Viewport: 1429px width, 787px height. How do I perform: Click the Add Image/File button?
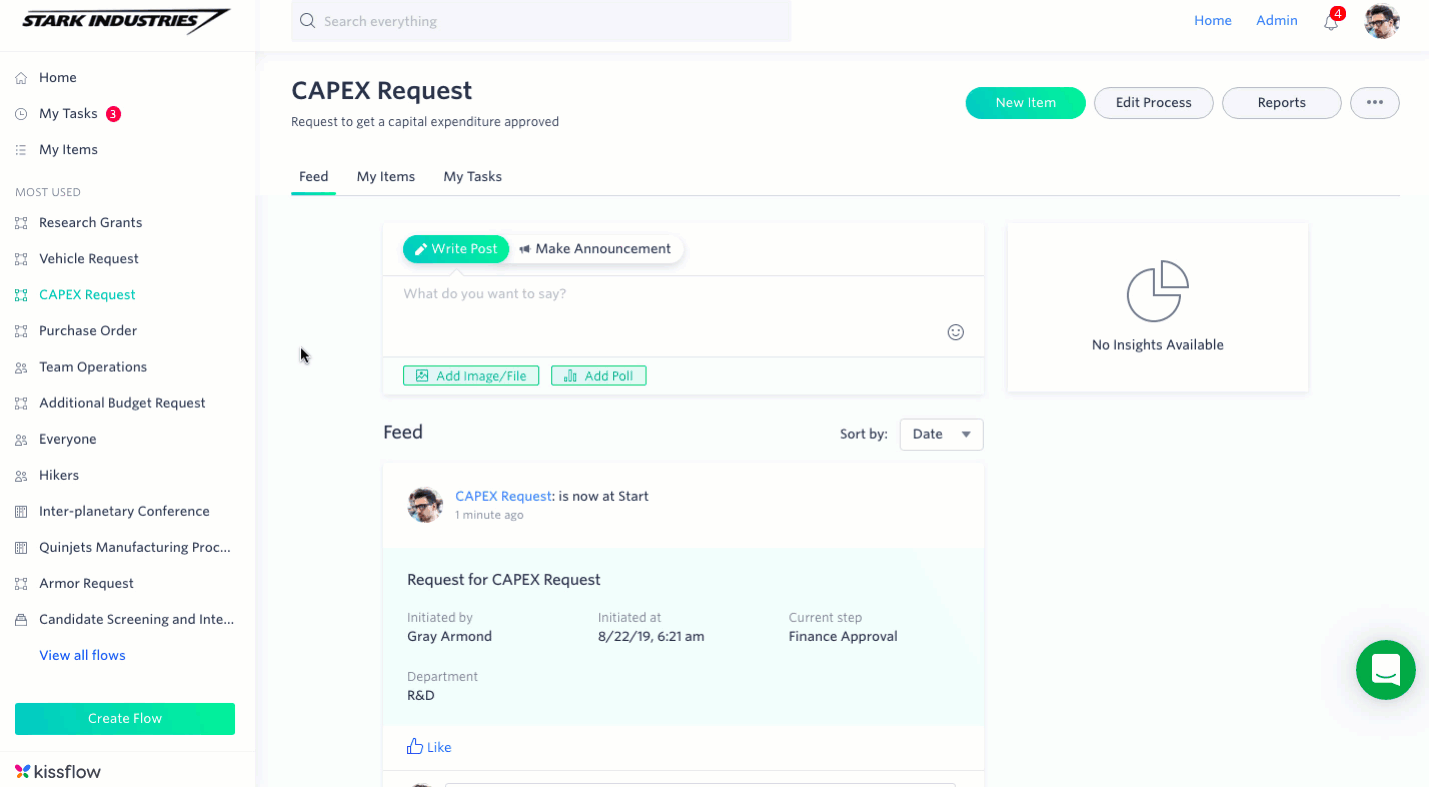[471, 376]
